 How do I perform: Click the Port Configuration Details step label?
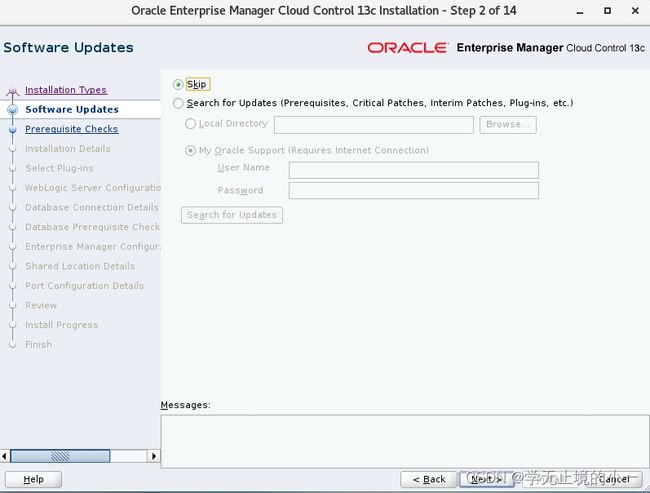[85, 286]
